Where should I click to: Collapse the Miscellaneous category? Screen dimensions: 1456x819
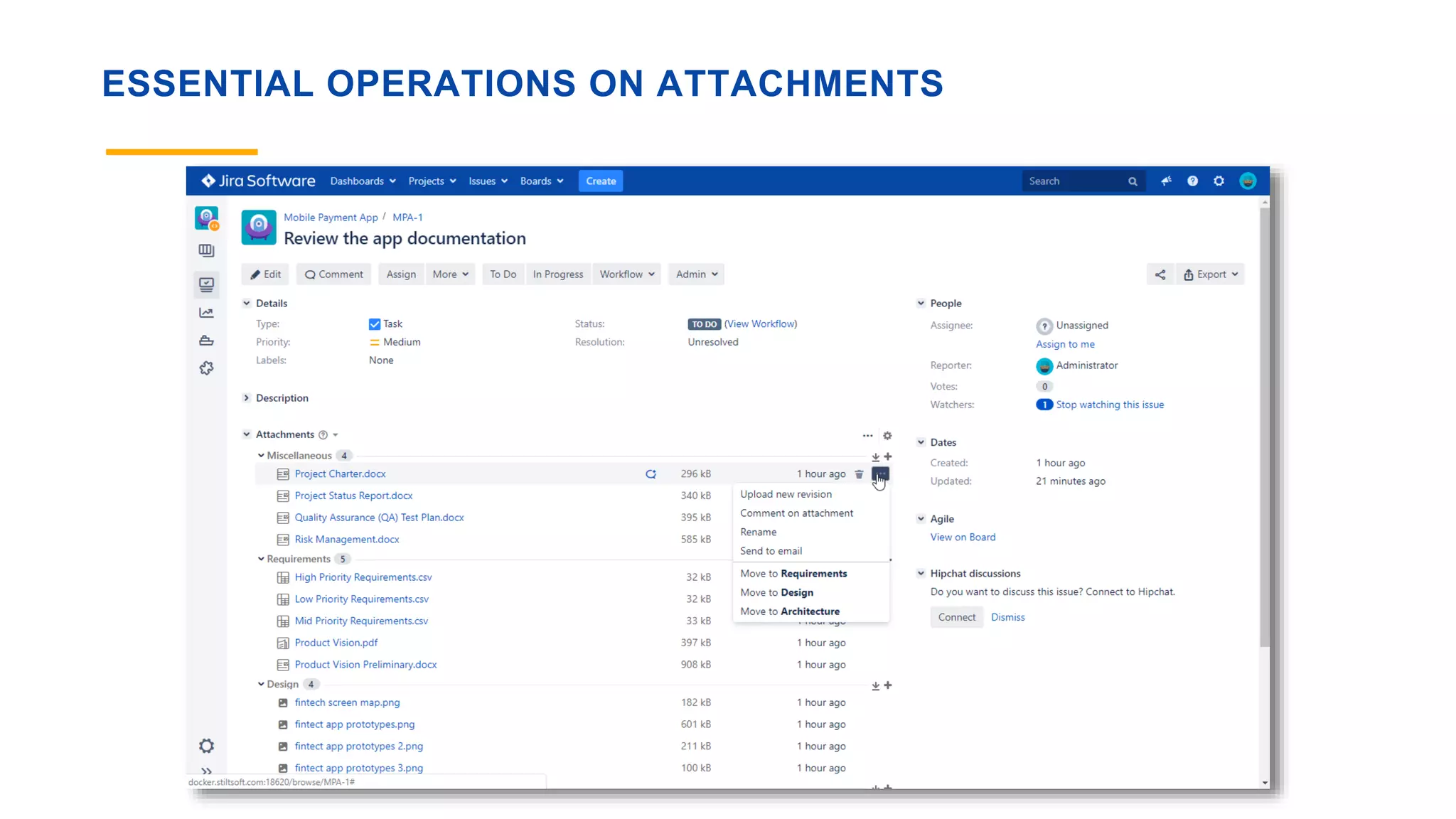261,456
